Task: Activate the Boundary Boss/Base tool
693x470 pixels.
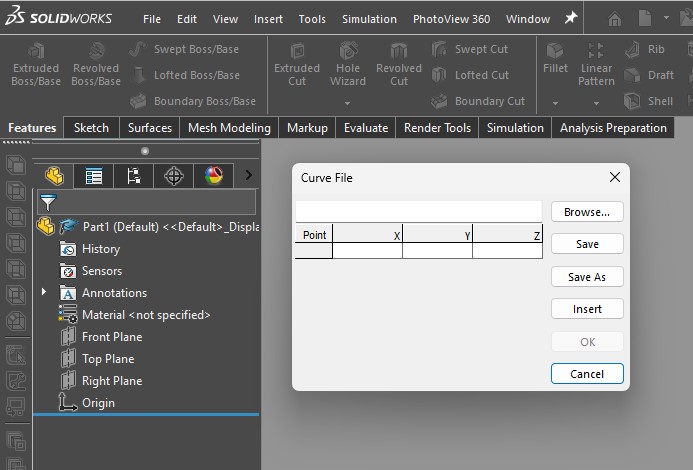Action: coord(193,101)
